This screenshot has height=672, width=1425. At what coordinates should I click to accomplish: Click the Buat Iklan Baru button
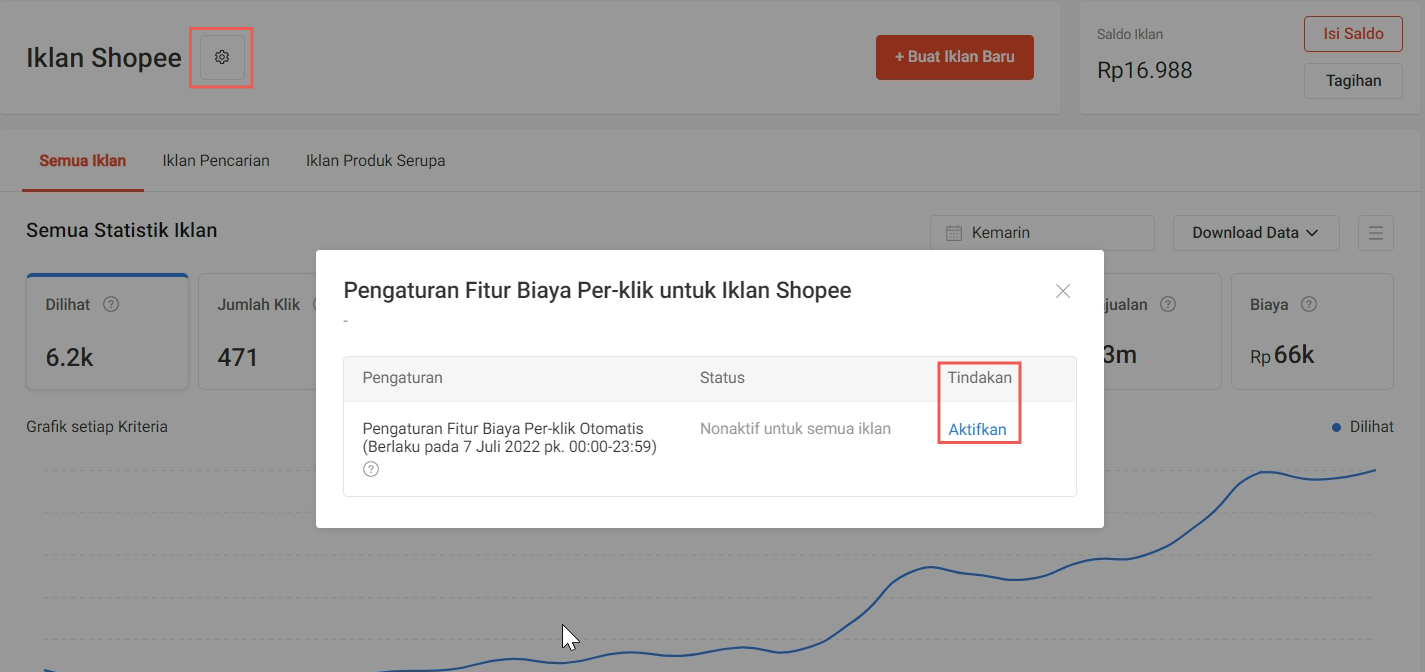(x=955, y=57)
